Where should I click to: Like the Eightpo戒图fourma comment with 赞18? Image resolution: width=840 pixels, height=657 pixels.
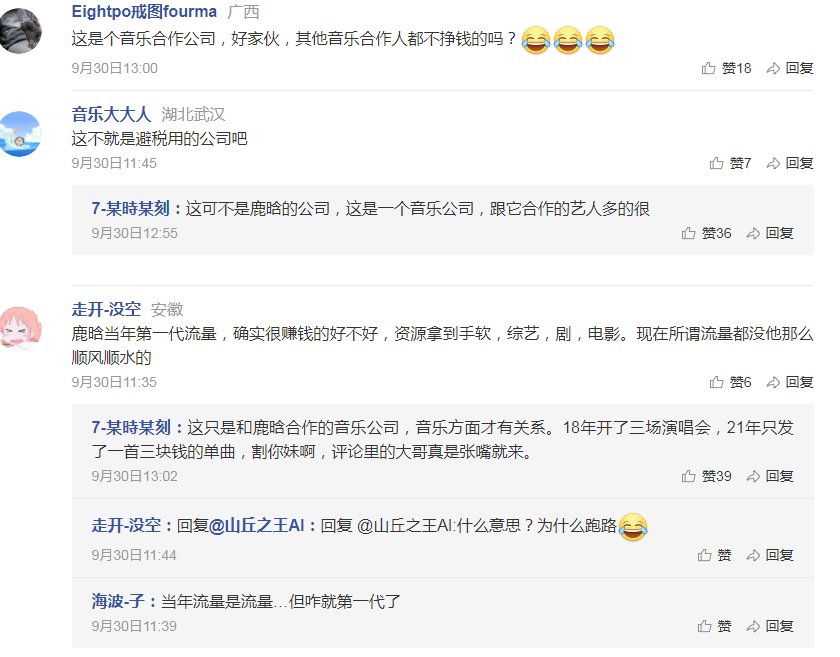tap(726, 68)
